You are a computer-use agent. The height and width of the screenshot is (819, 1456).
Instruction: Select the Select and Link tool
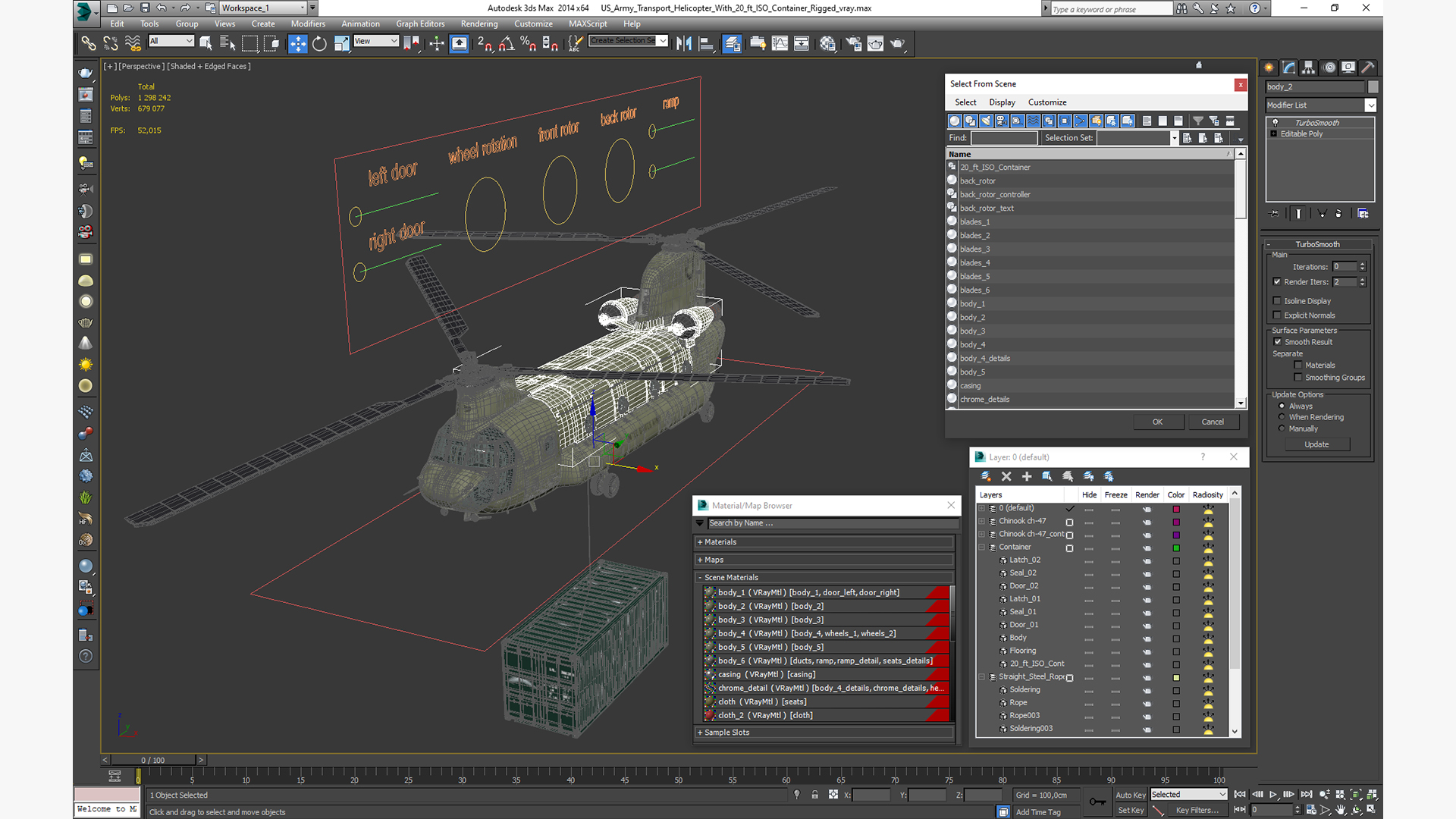[89, 43]
